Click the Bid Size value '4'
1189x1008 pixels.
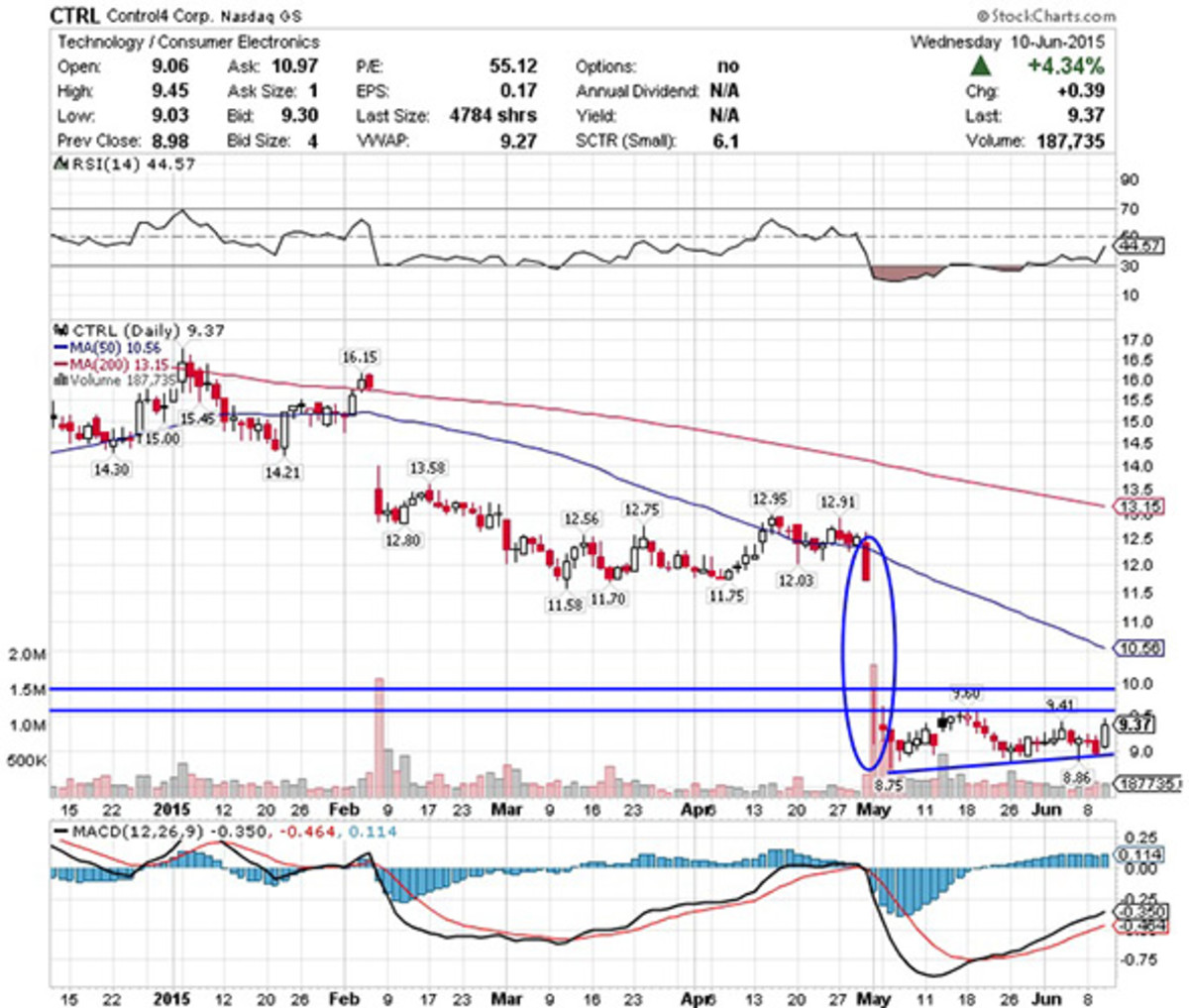click(x=313, y=141)
